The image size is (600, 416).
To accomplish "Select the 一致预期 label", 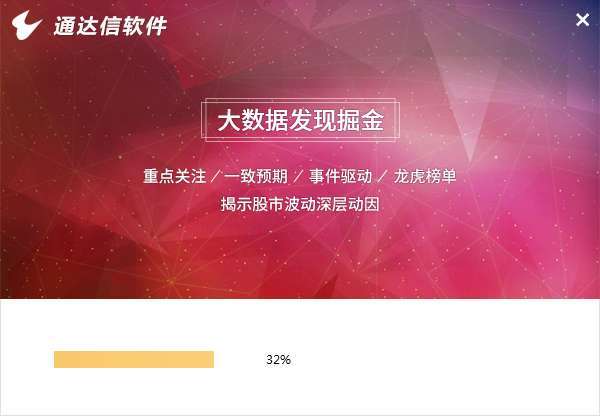I will pyautogui.click(x=256, y=177).
